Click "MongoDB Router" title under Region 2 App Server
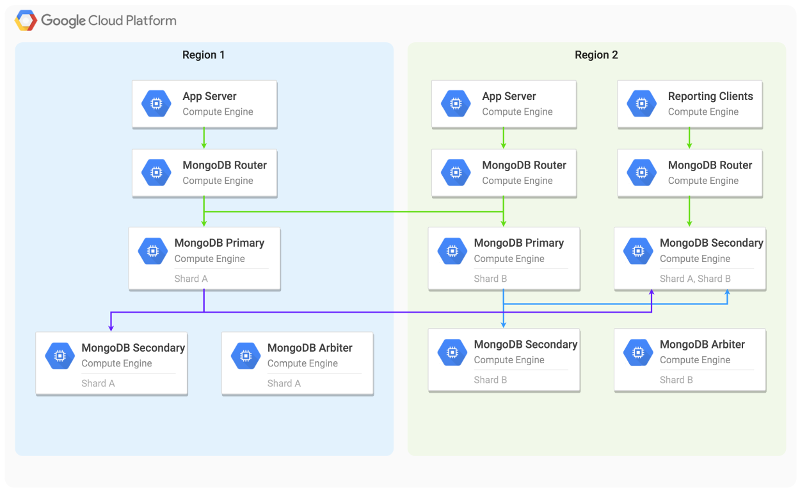 (524, 165)
